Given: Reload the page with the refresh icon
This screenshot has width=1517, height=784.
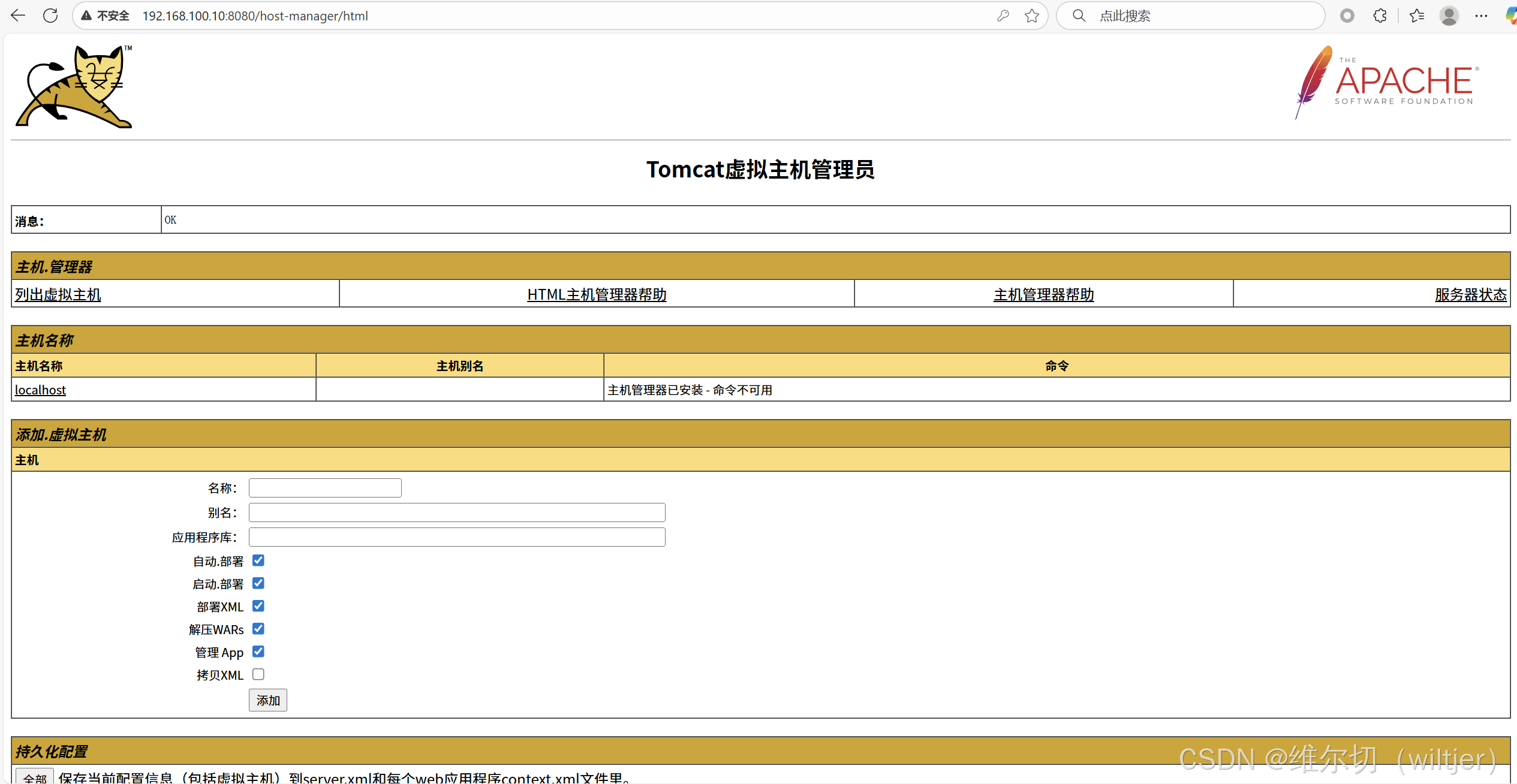Looking at the screenshot, I should [51, 16].
